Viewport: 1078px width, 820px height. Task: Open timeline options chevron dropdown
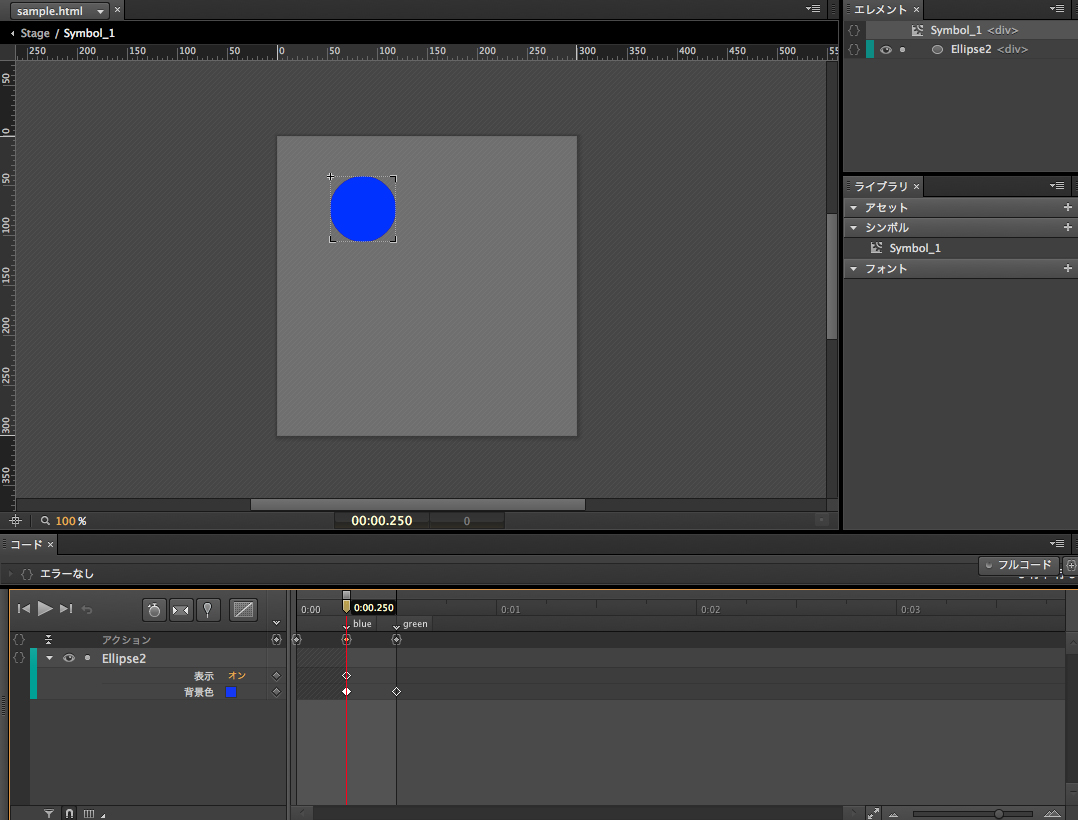(x=276, y=623)
